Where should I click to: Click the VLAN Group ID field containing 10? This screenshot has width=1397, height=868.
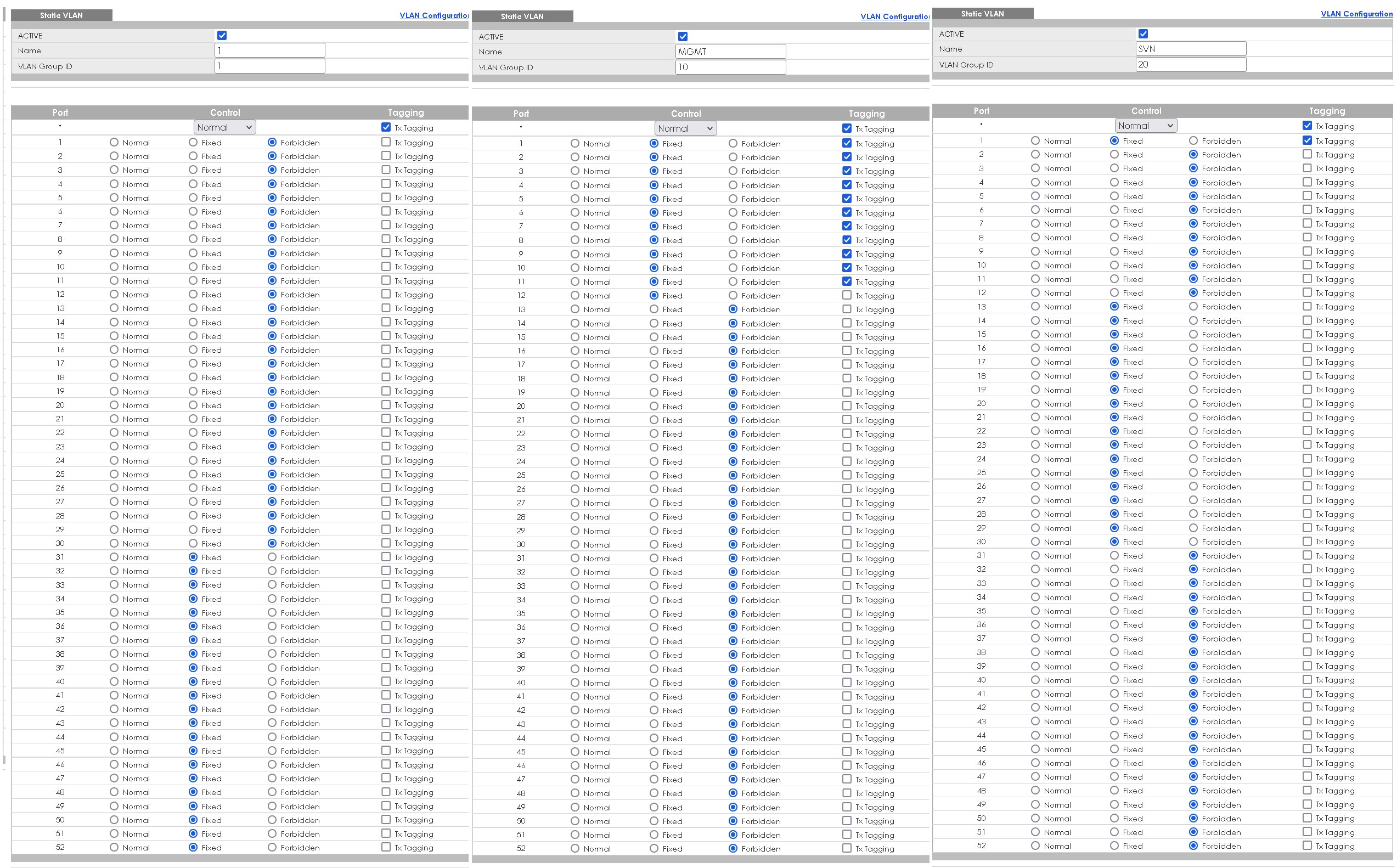click(x=731, y=67)
